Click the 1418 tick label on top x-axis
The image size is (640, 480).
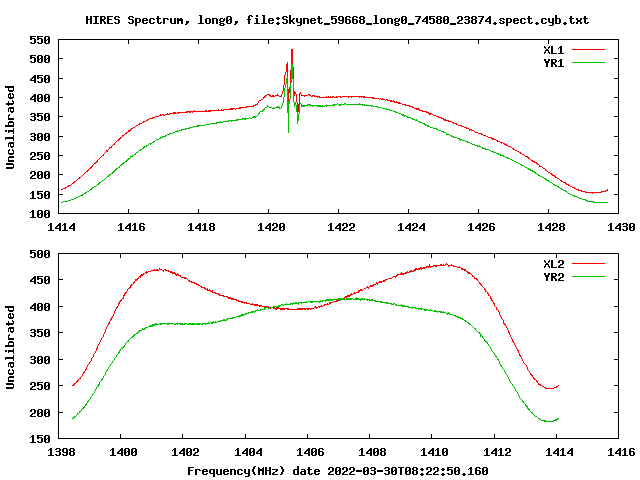pos(201,227)
